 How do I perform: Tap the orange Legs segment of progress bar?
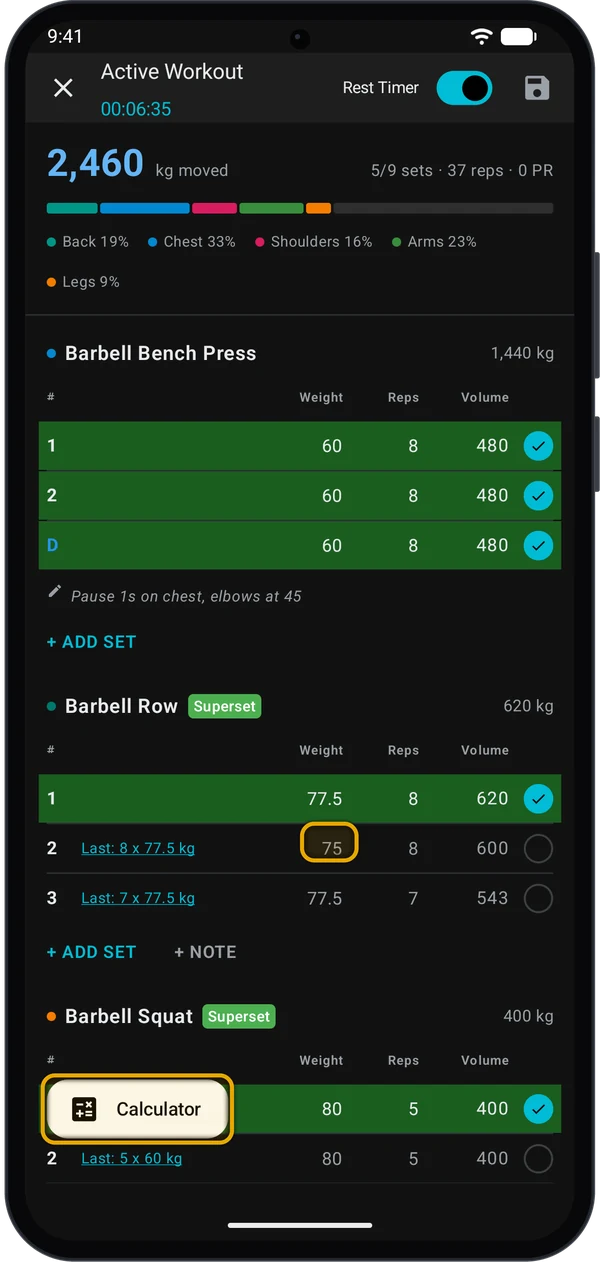coord(318,208)
